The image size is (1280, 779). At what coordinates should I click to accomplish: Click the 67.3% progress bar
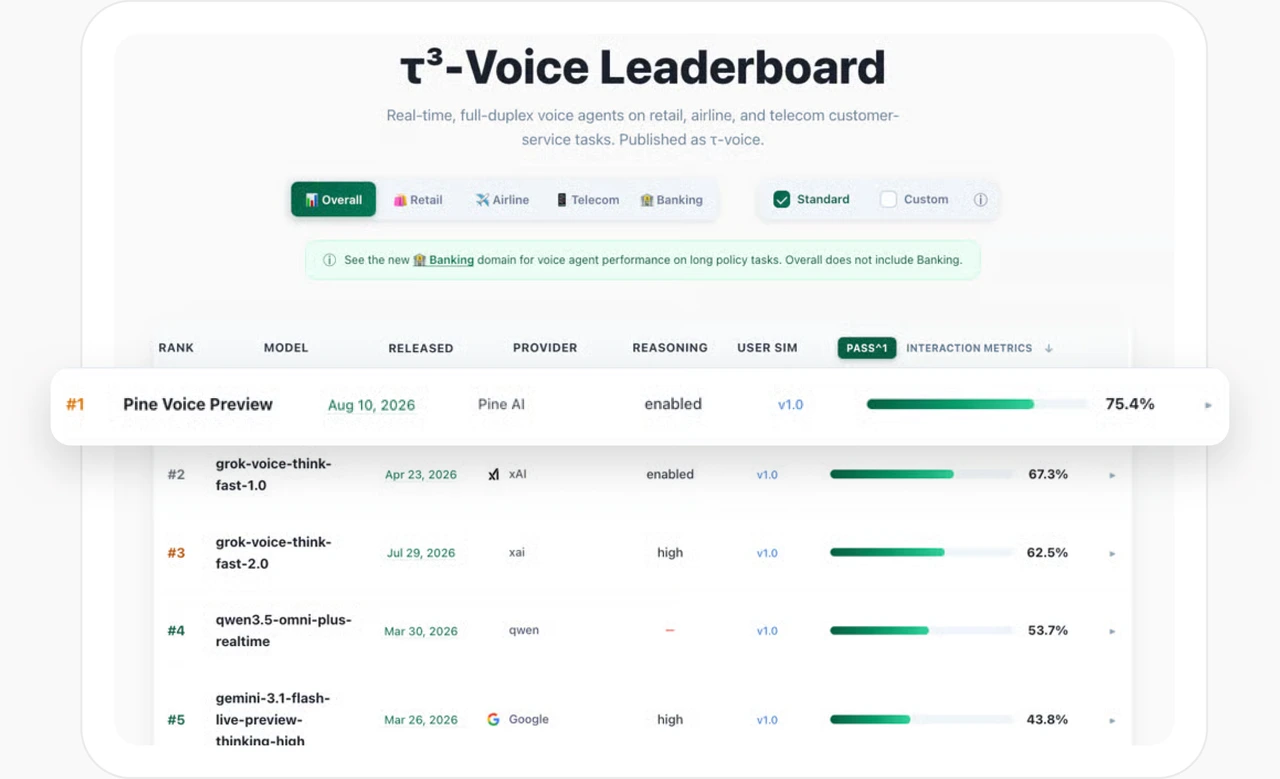921,474
